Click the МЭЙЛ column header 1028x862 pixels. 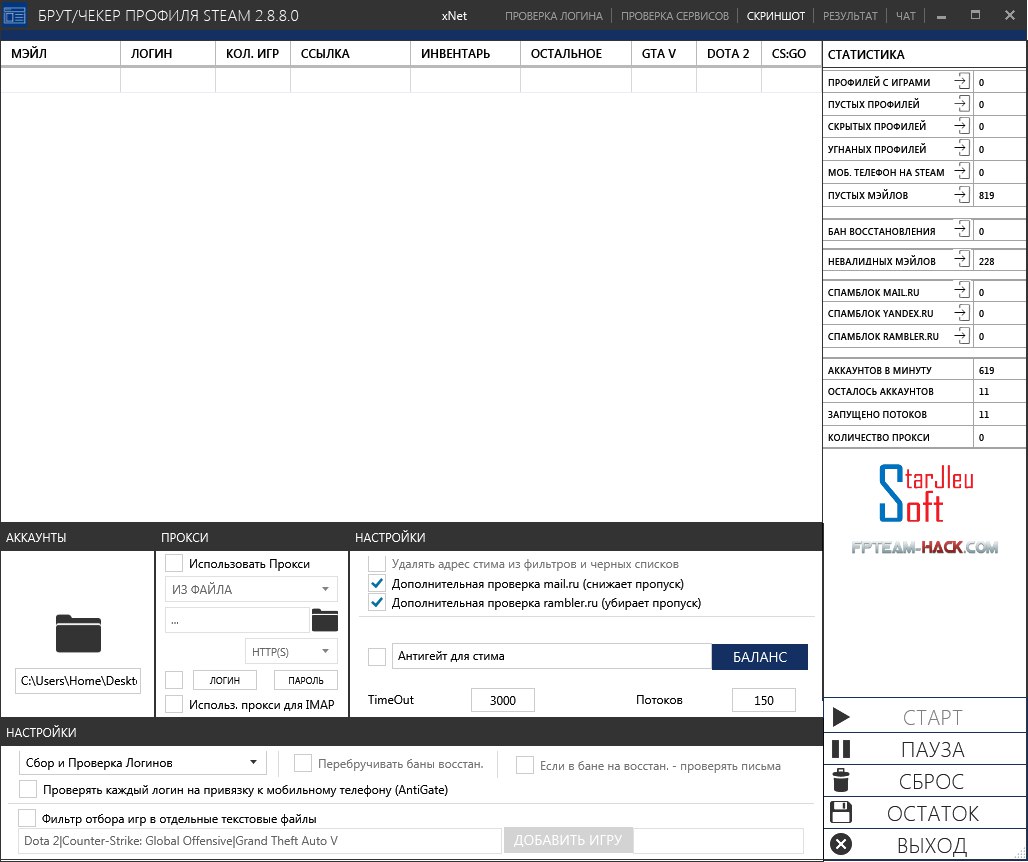pyautogui.click(x=60, y=54)
